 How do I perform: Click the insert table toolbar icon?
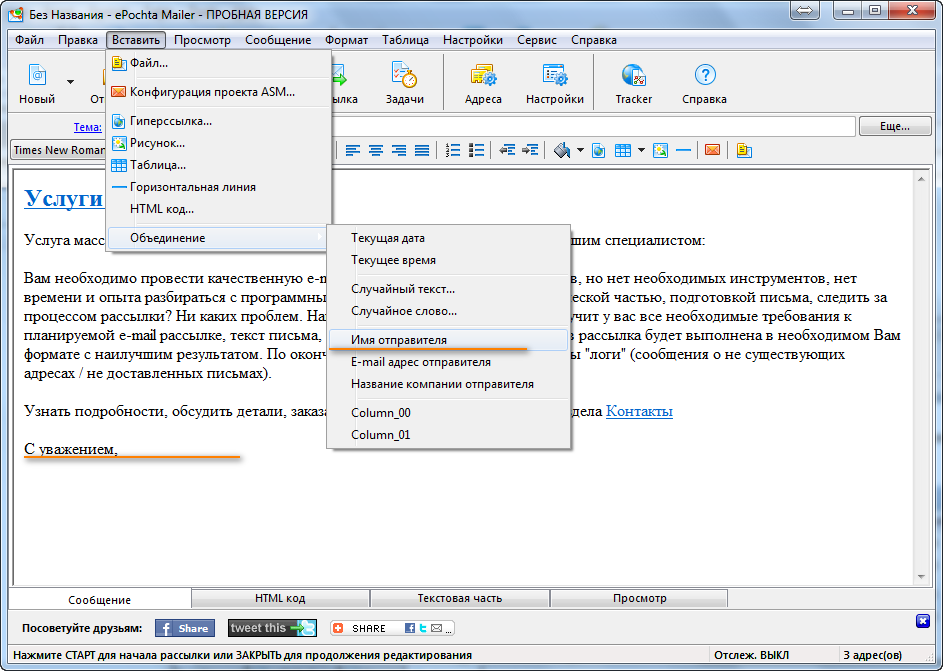pos(623,150)
